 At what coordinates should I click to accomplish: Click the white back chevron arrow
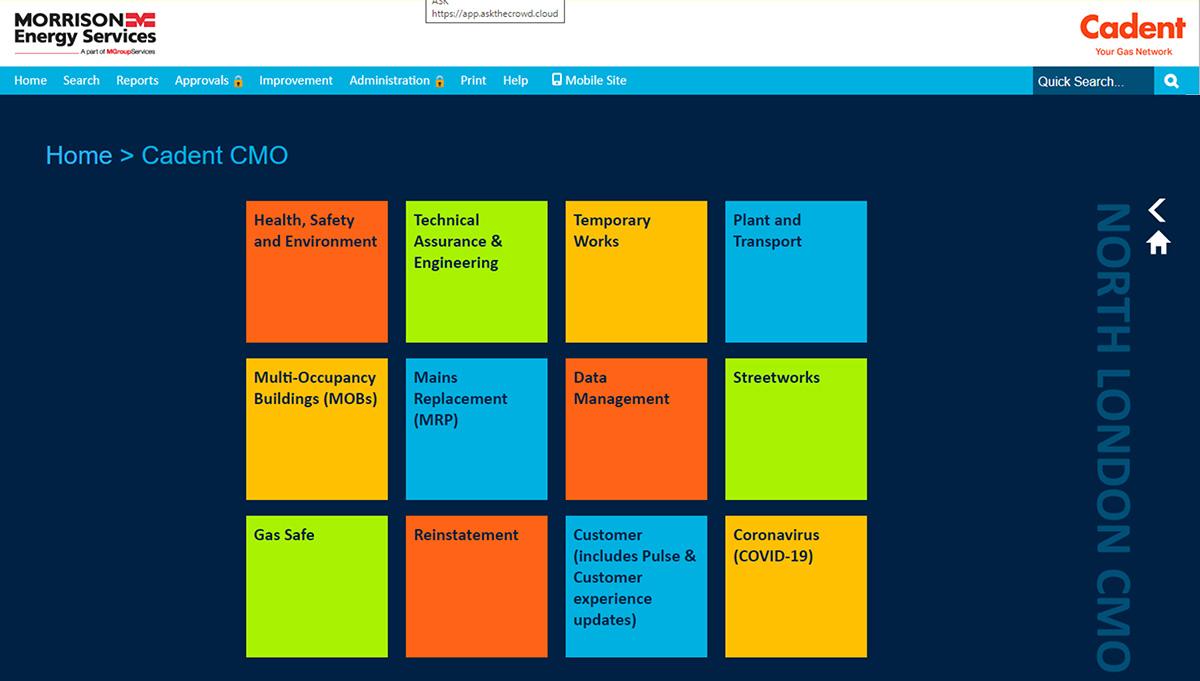tap(1157, 210)
